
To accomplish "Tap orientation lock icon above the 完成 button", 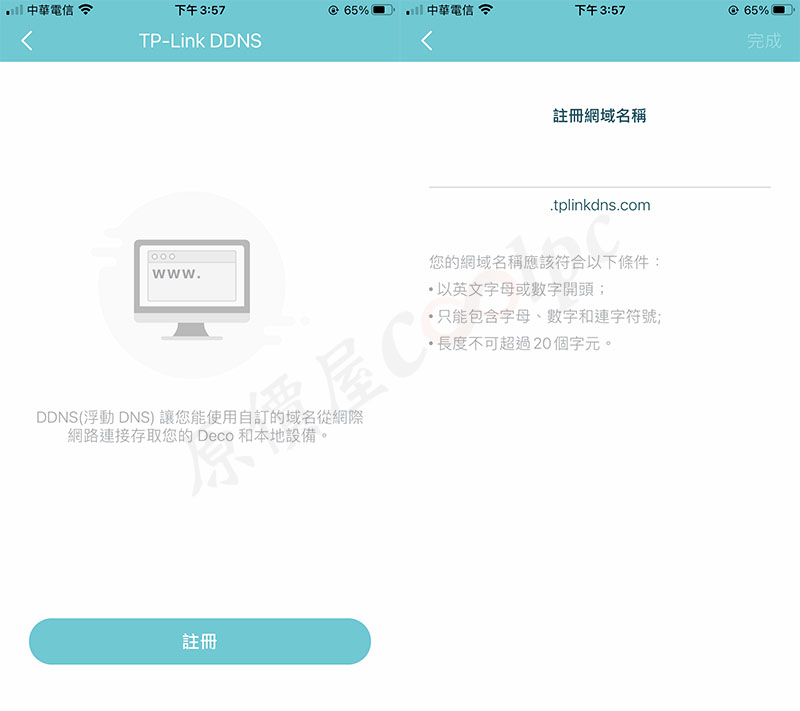I will click(733, 10).
